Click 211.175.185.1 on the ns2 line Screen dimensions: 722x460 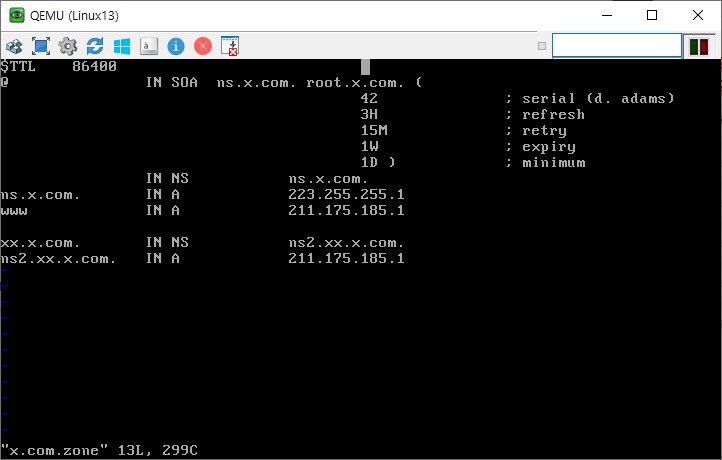(346, 258)
